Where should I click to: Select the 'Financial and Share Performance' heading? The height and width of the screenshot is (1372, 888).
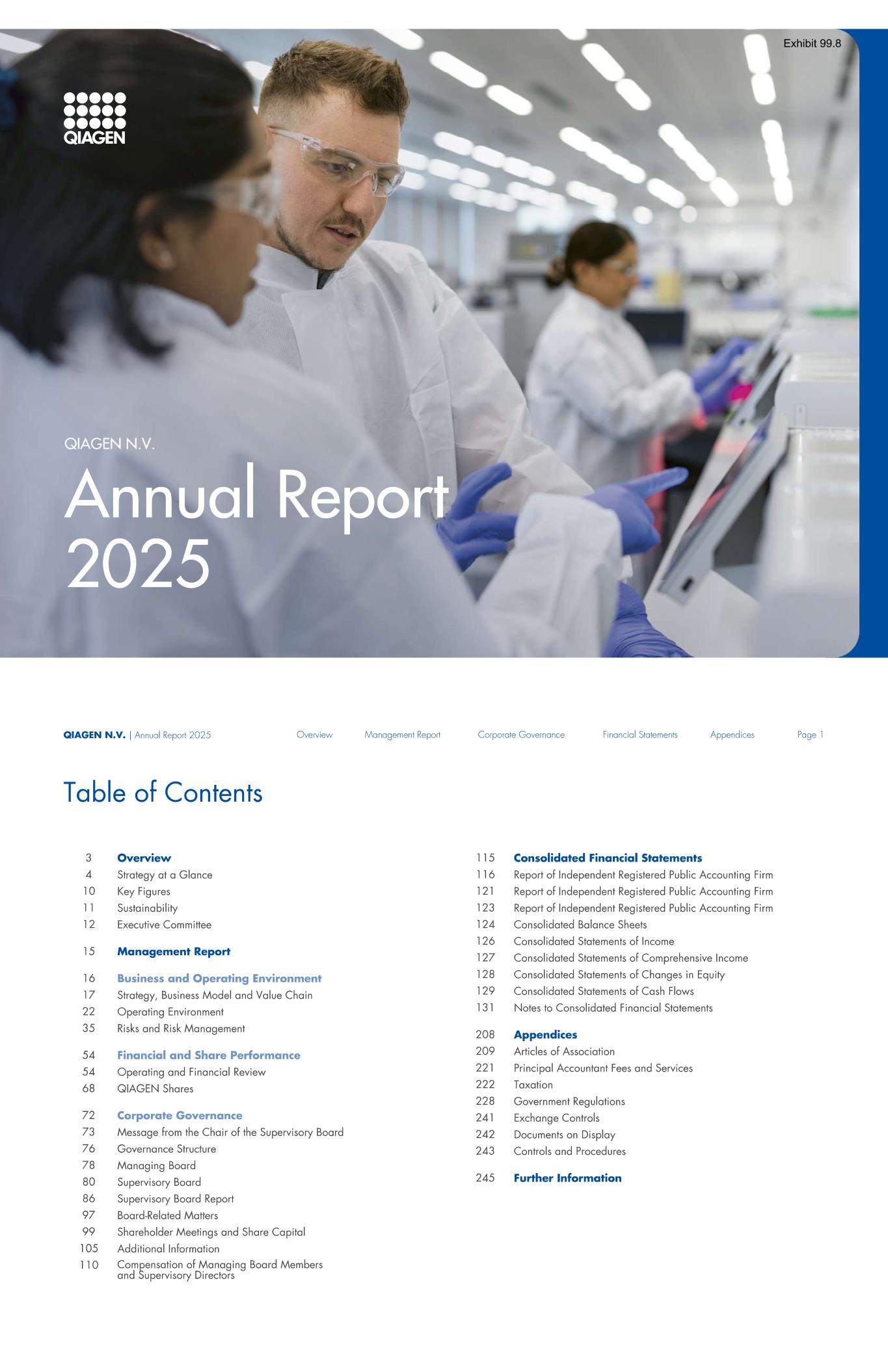(209, 1055)
